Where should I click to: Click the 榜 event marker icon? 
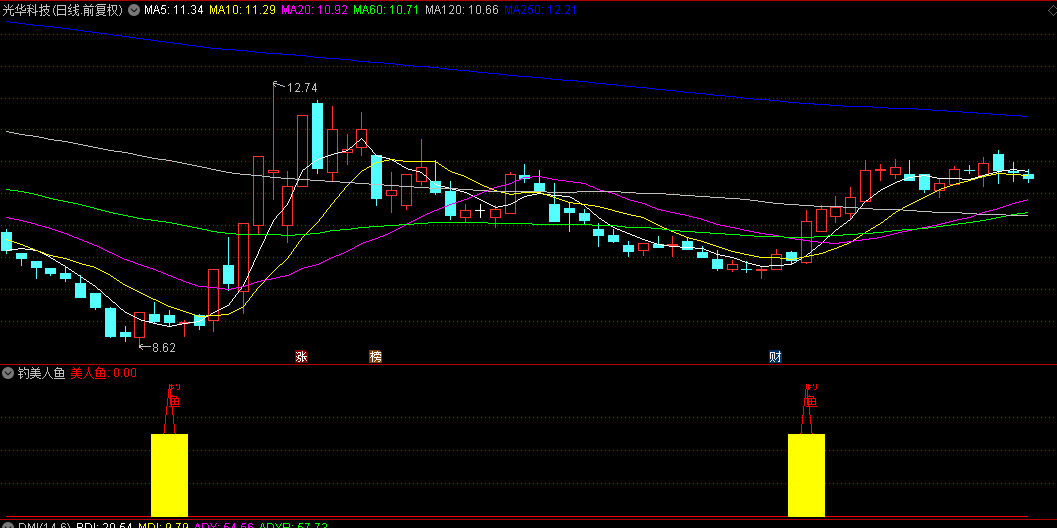(x=375, y=357)
